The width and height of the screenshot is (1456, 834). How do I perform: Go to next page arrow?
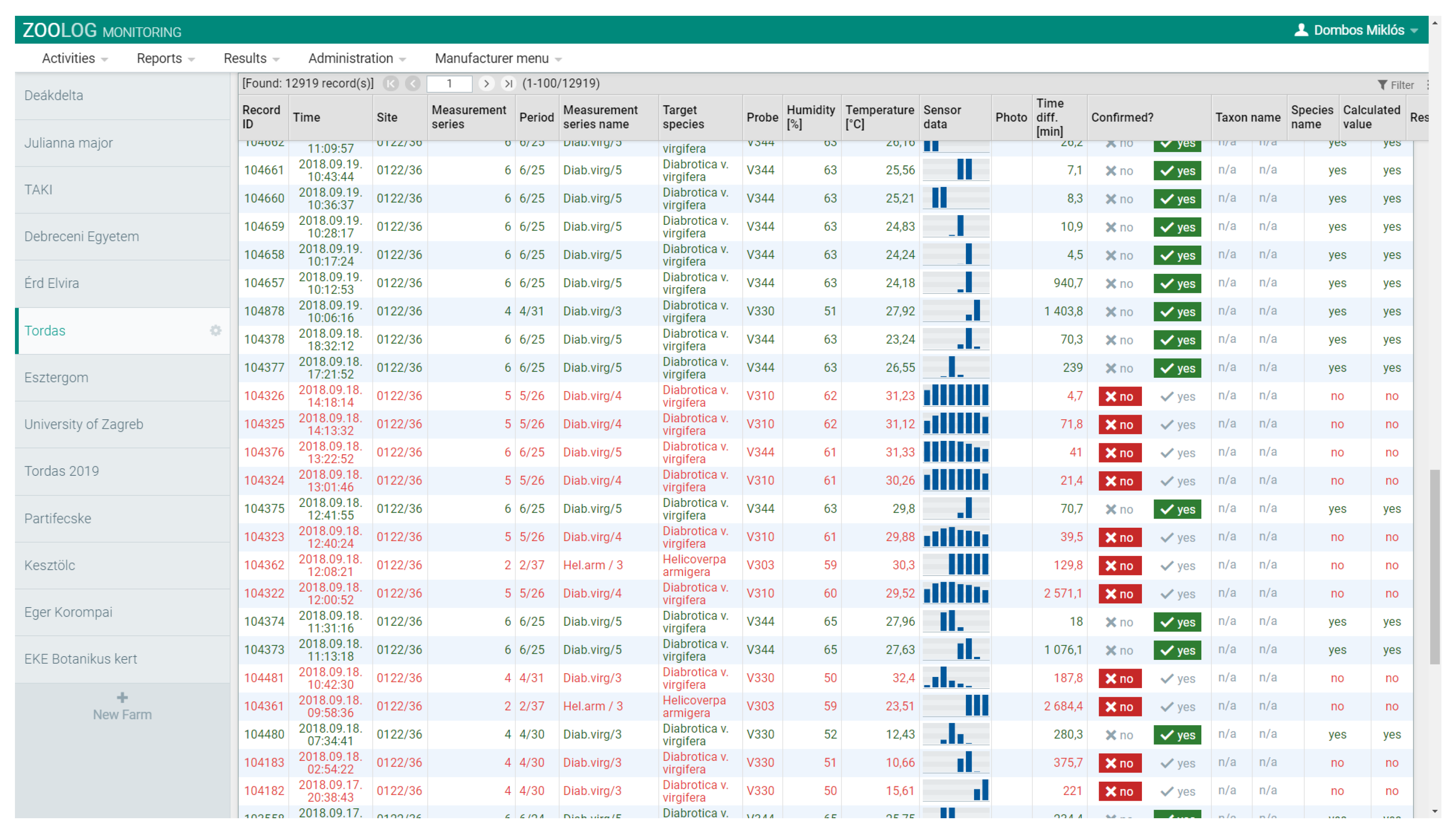pos(486,84)
